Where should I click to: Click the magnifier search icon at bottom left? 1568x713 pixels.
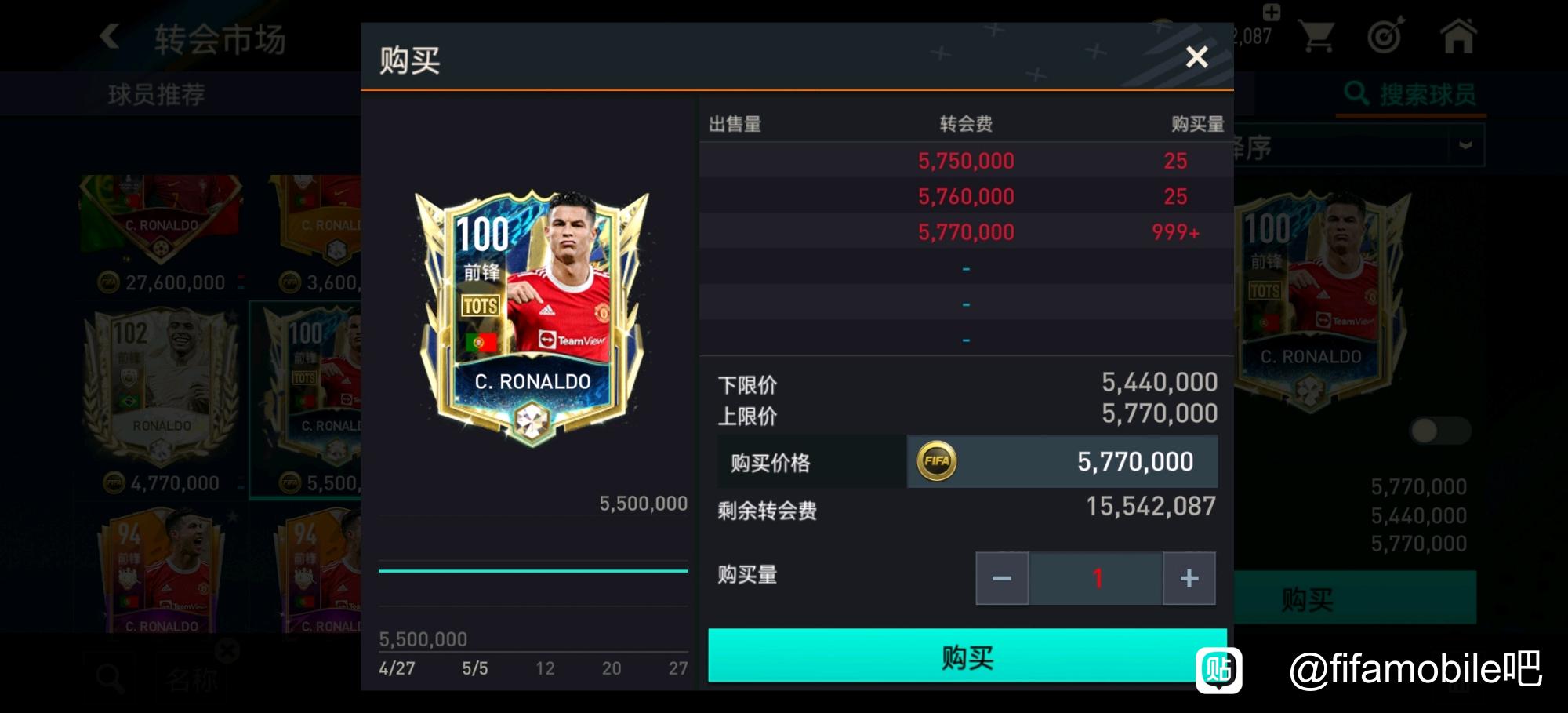pos(109,678)
